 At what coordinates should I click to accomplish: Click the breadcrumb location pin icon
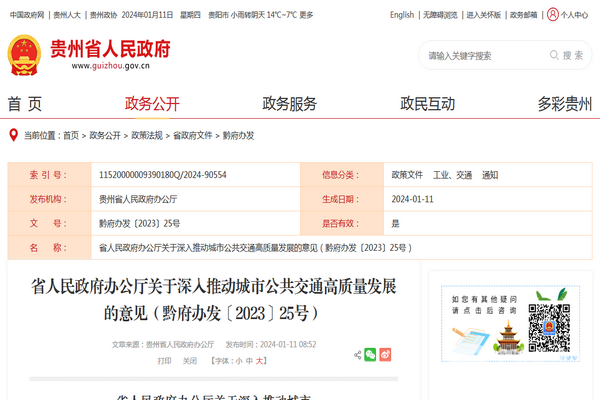[x=12, y=134]
